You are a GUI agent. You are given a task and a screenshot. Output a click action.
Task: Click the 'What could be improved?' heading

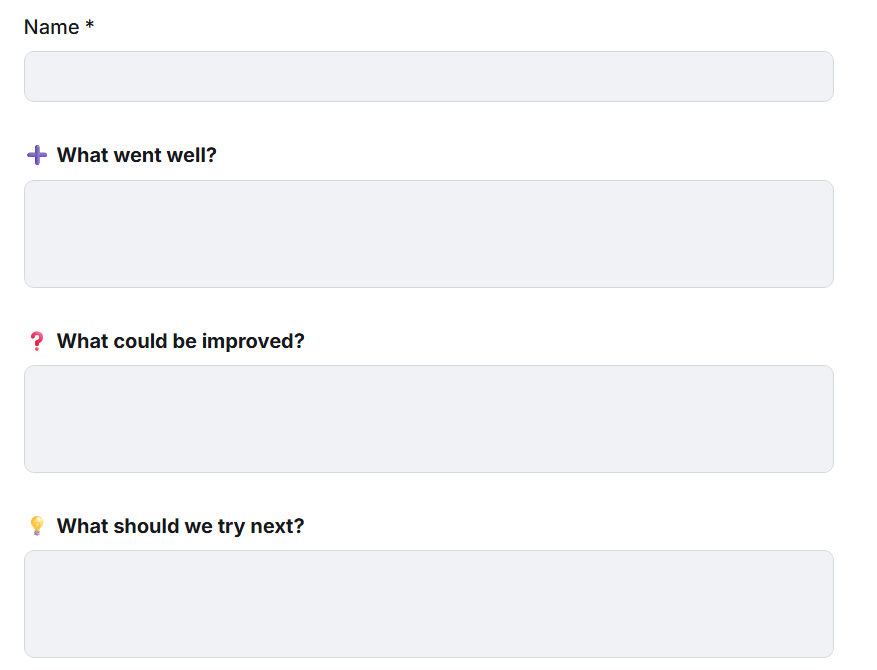tap(180, 341)
